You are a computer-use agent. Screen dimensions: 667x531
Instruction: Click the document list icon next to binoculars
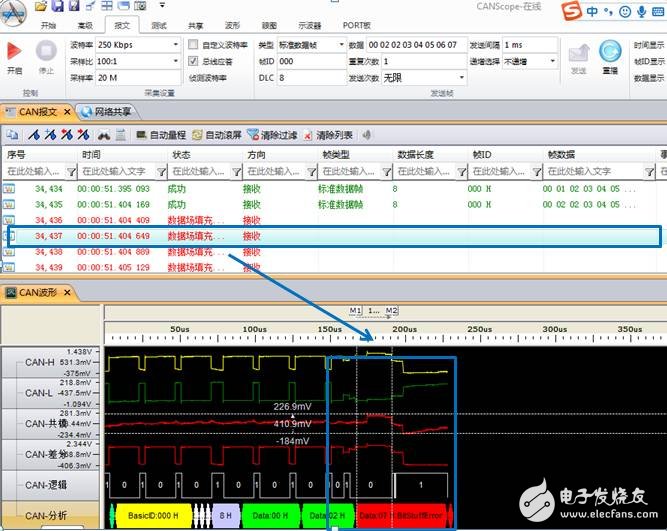(x=121, y=135)
